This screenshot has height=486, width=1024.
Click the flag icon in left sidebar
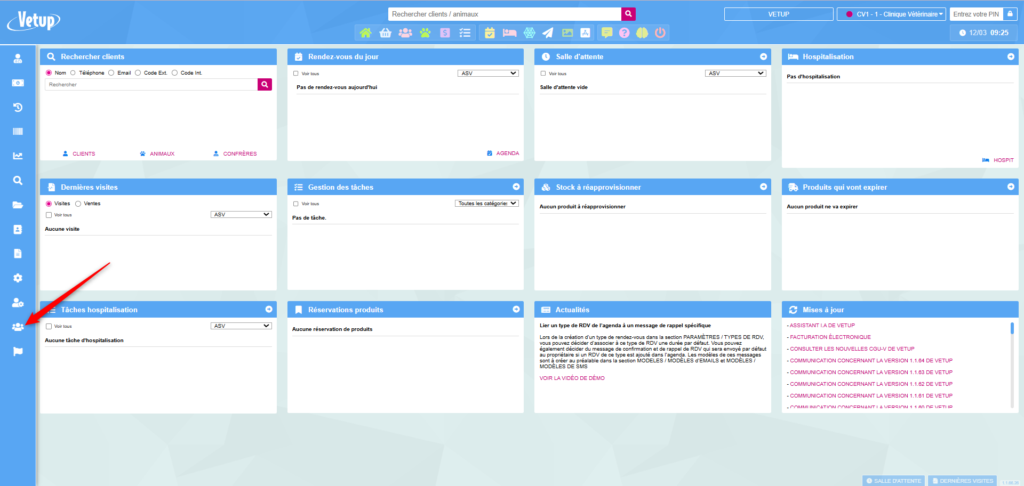click(x=17, y=352)
